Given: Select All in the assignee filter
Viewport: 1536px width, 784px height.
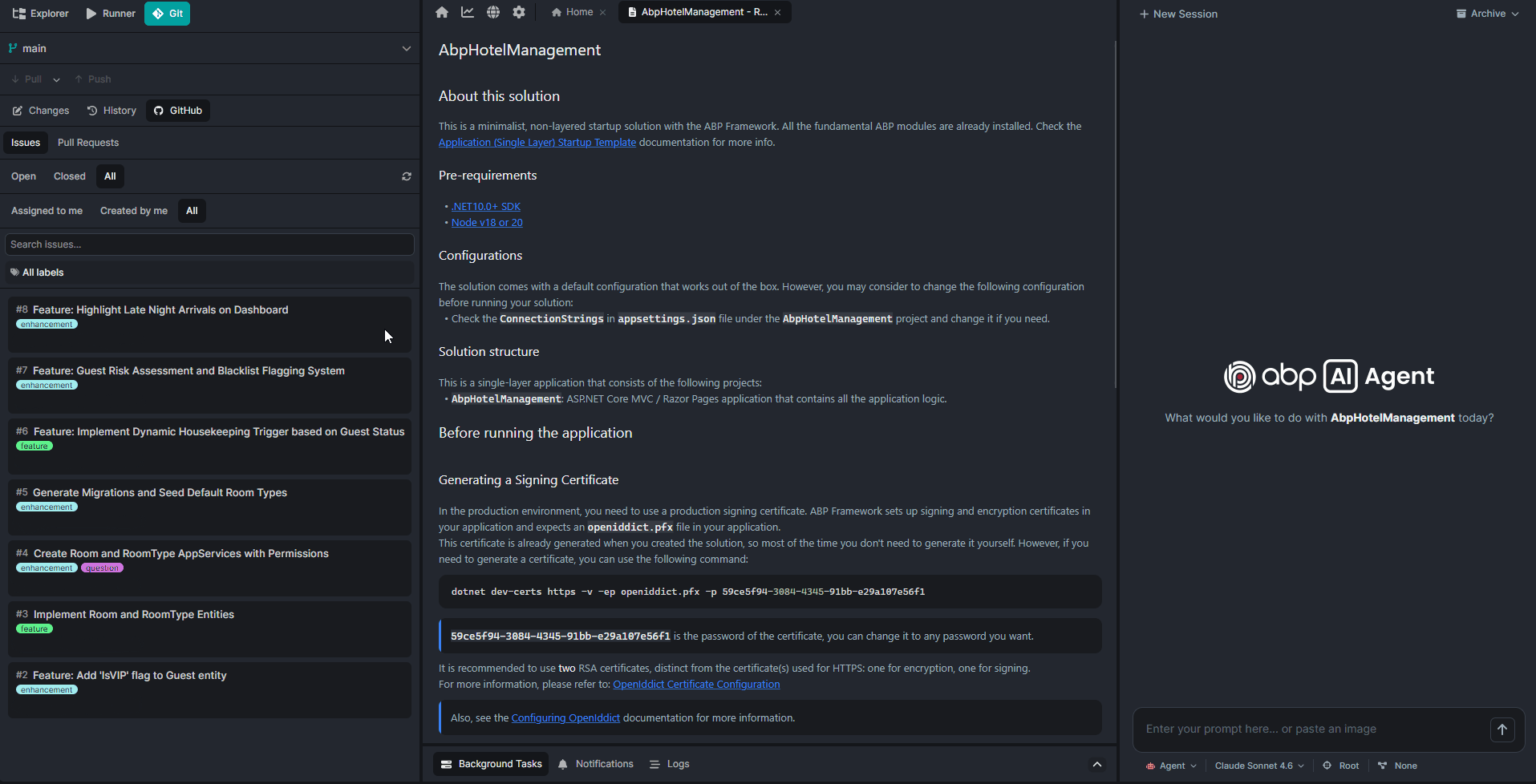Looking at the screenshot, I should [192, 211].
